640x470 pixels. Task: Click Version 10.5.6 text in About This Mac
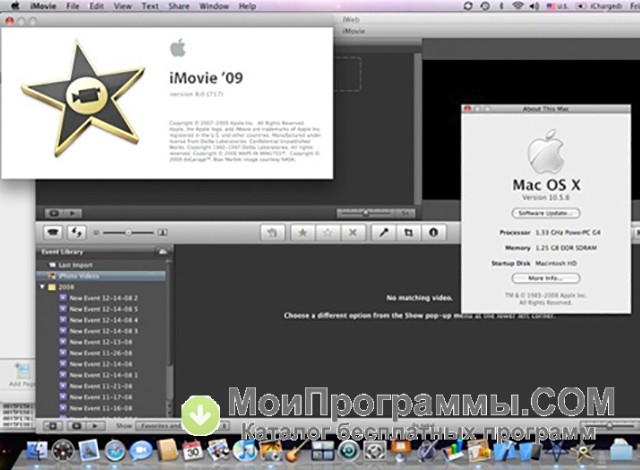pos(546,197)
